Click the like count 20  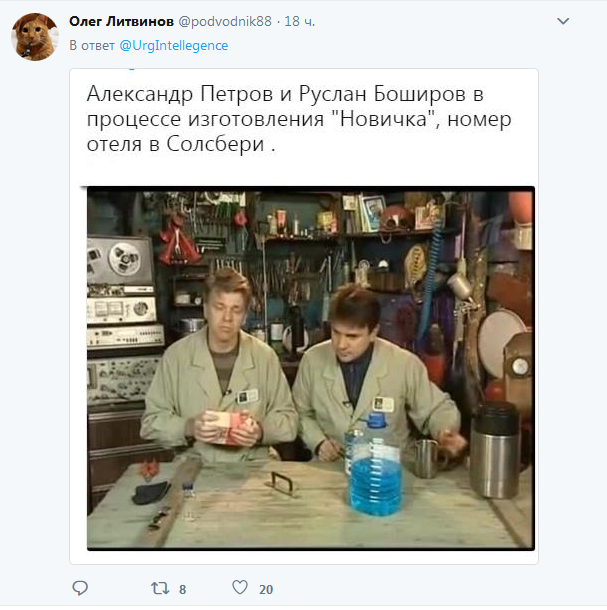266,589
